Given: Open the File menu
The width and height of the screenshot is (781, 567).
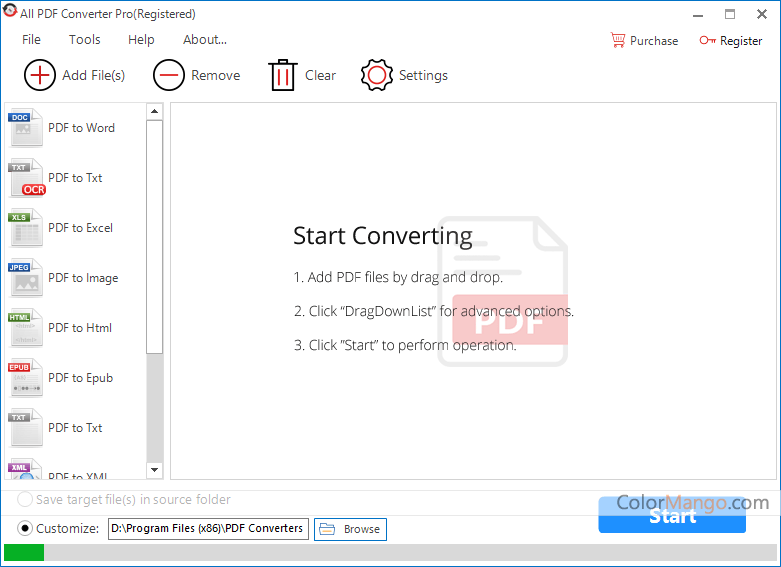Looking at the screenshot, I should click(x=31, y=39).
